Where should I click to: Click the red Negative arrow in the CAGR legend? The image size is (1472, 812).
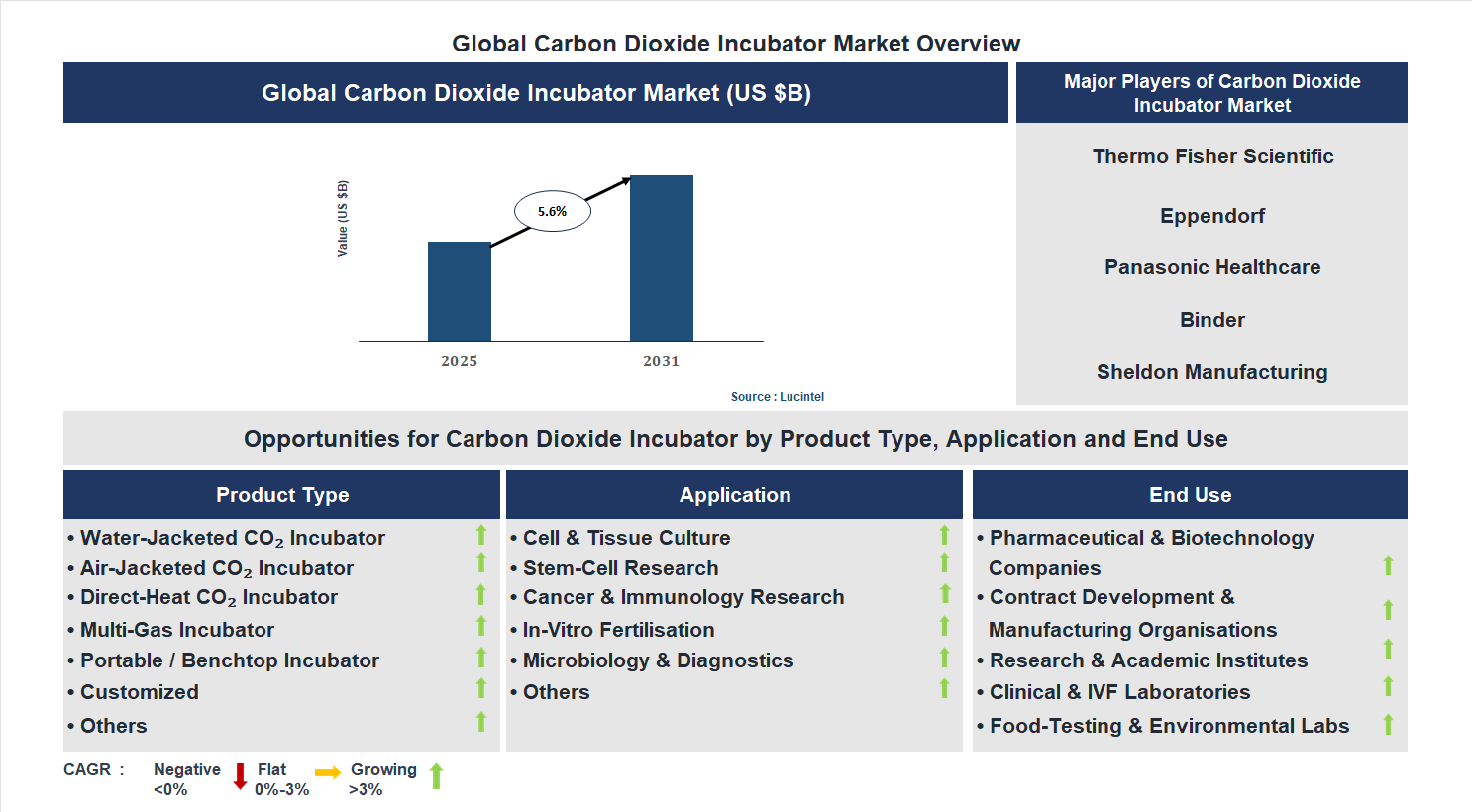[239, 776]
